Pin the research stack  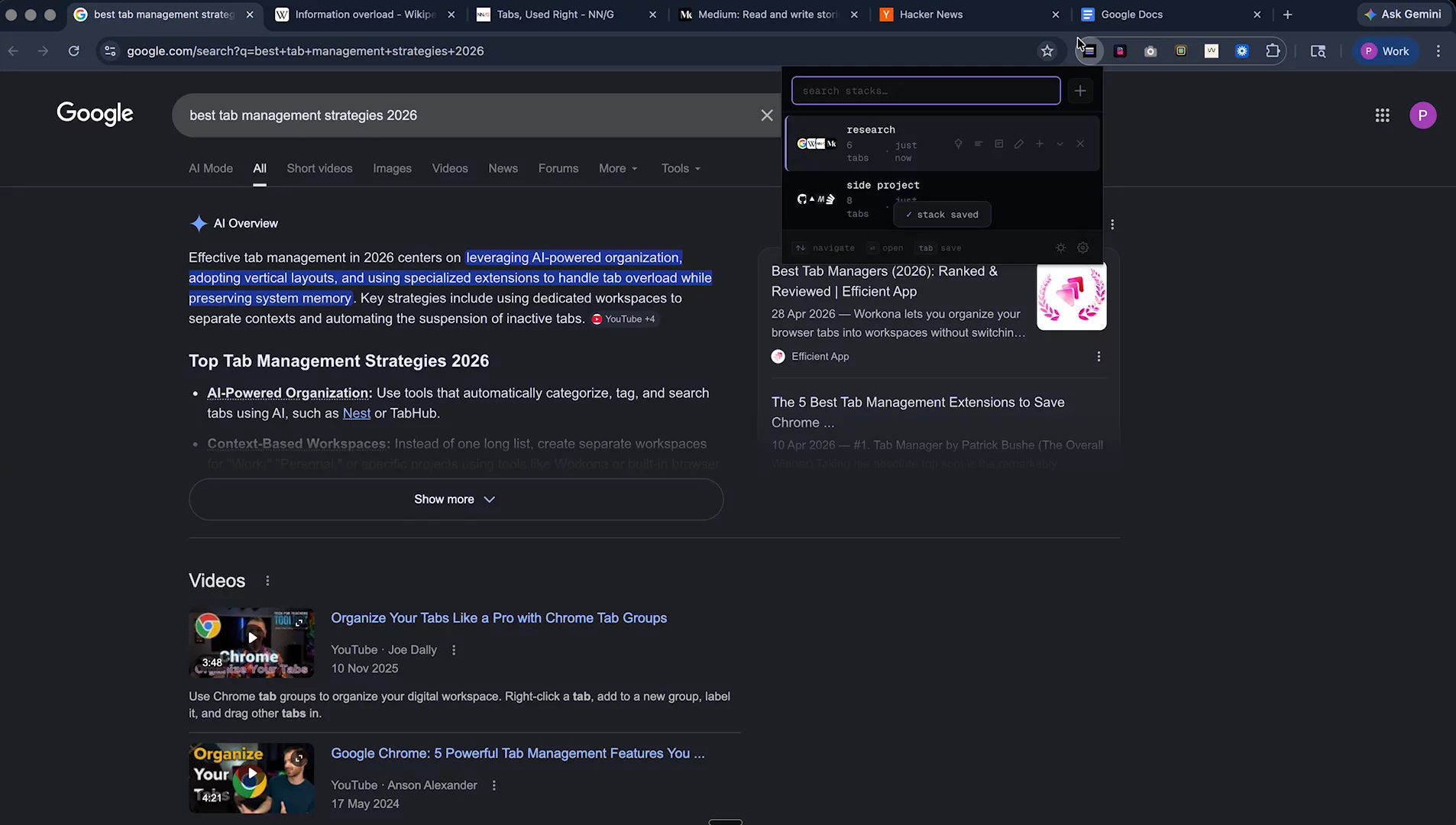(x=958, y=144)
